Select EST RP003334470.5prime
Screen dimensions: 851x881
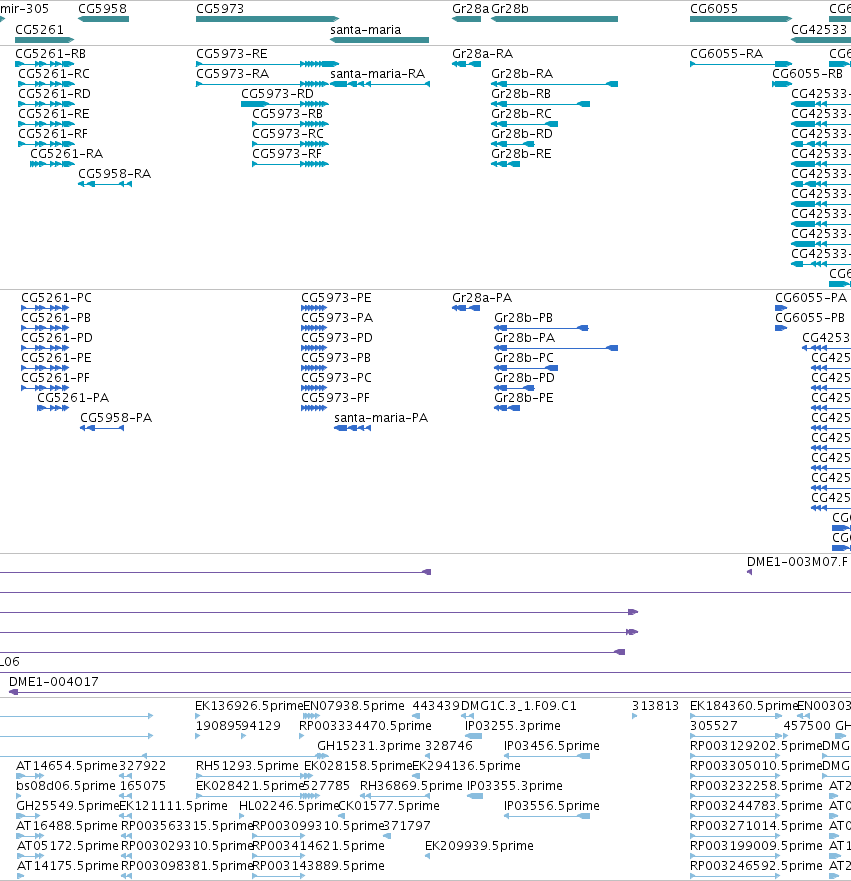302,736
